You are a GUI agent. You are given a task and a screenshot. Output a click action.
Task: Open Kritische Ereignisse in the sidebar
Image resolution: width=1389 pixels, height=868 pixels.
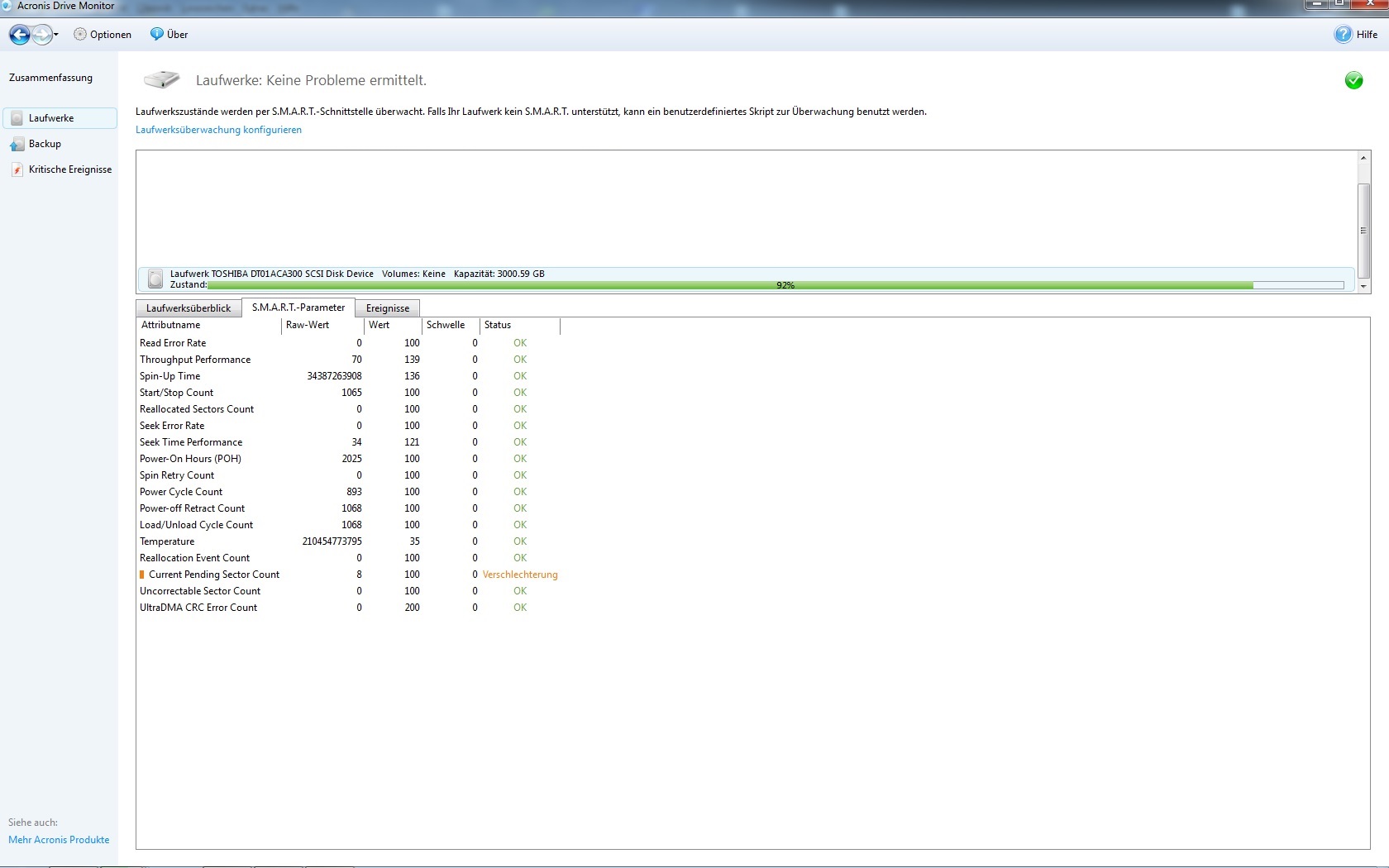coord(60,169)
